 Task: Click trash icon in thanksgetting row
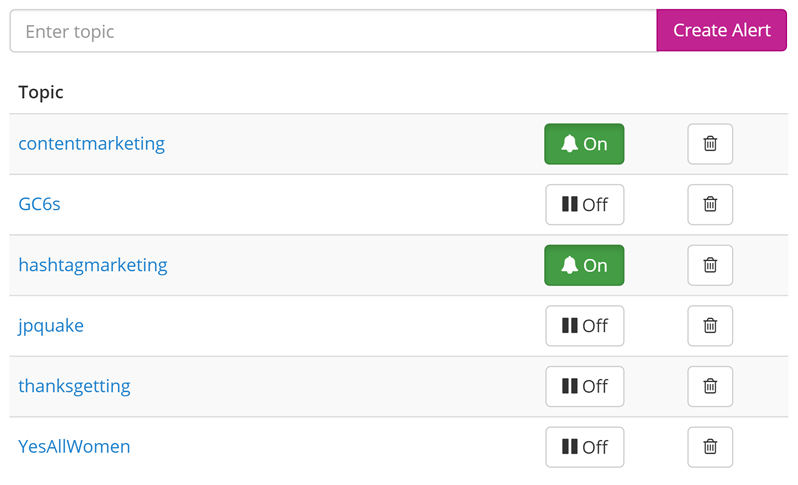click(x=710, y=386)
